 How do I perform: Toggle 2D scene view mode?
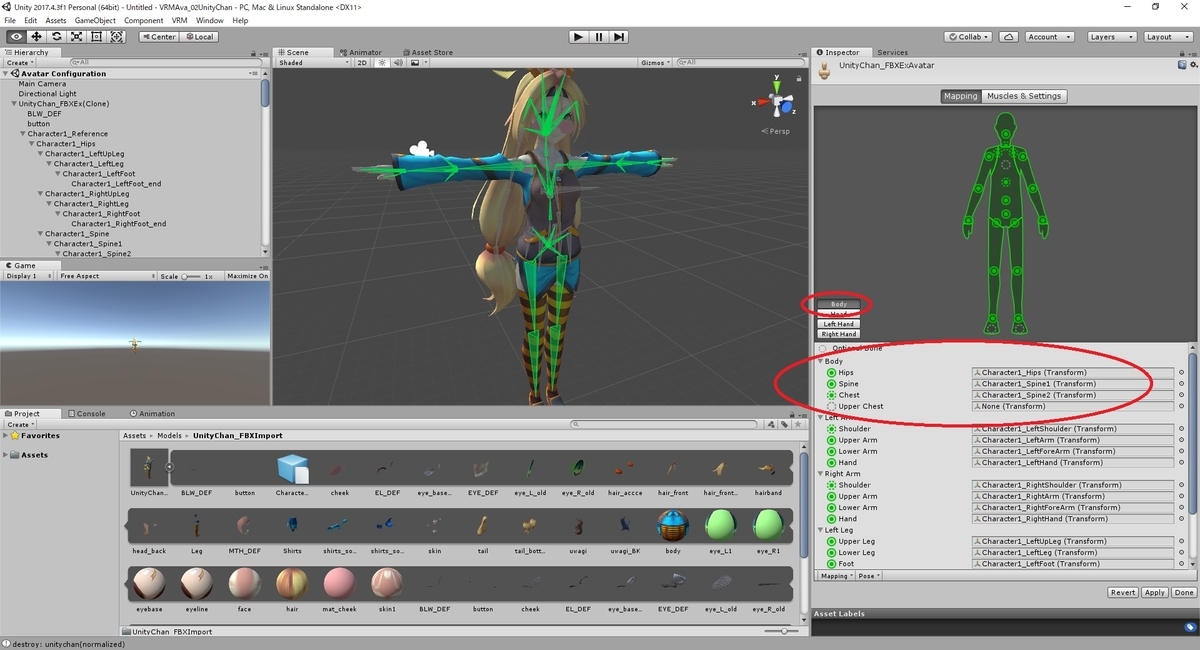[x=362, y=62]
